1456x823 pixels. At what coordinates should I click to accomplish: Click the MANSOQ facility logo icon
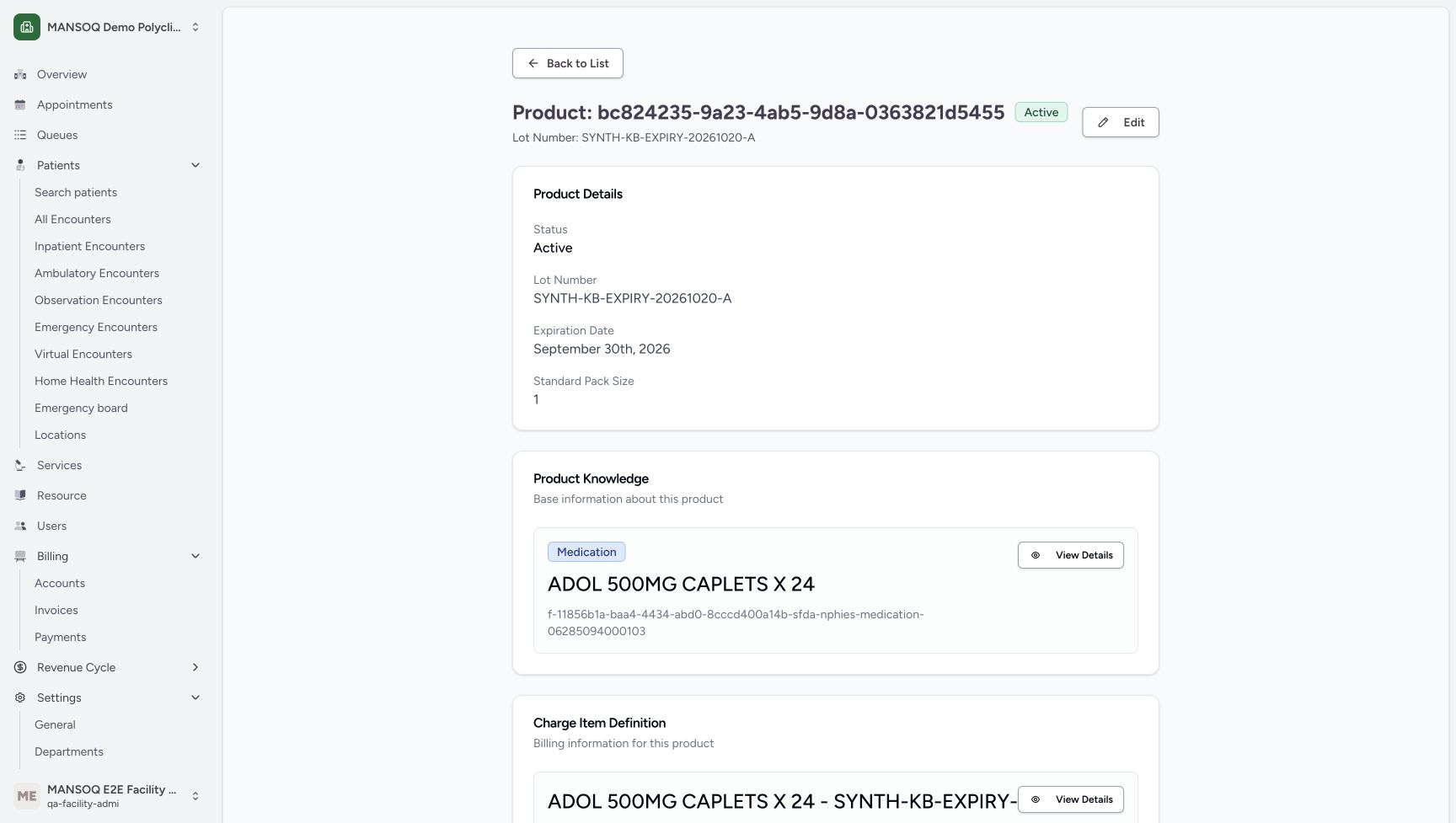point(27,27)
